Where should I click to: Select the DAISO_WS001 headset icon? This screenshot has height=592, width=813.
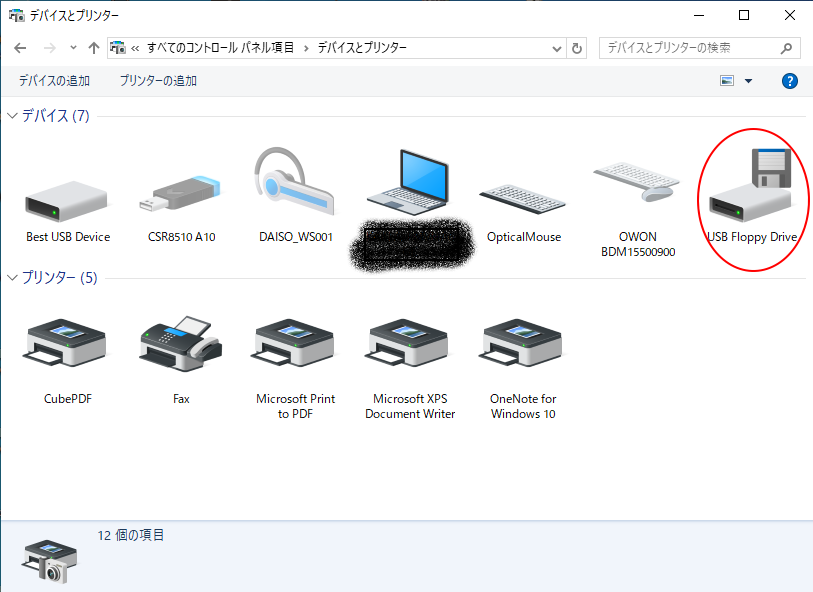click(294, 180)
